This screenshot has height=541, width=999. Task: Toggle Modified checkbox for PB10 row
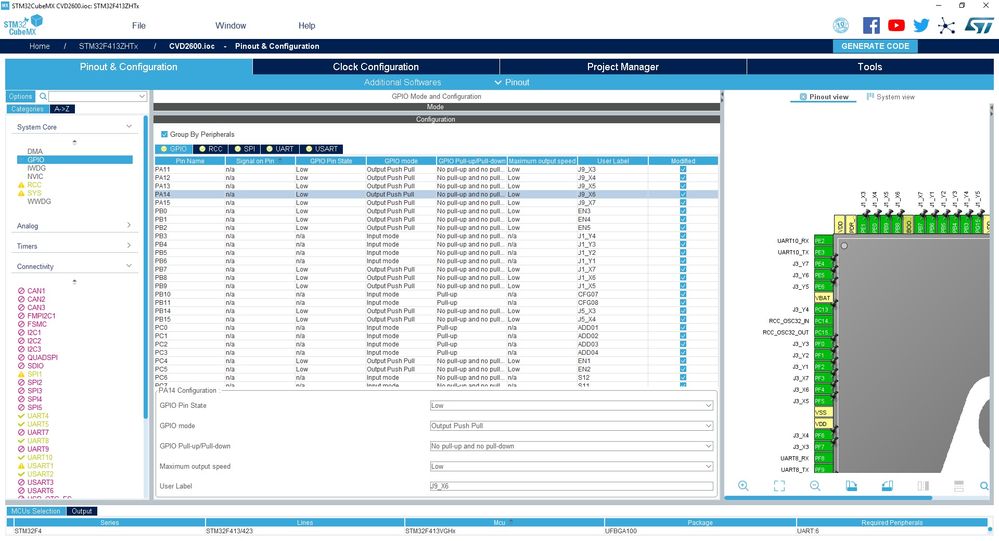(683, 294)
